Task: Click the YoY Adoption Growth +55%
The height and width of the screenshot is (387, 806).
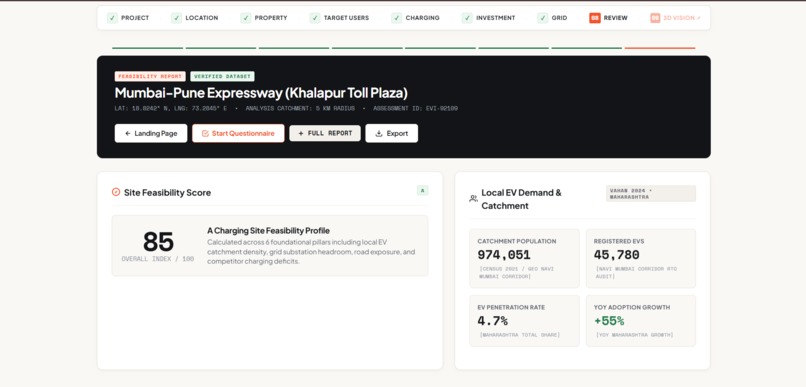Action: tap(609, 321)
